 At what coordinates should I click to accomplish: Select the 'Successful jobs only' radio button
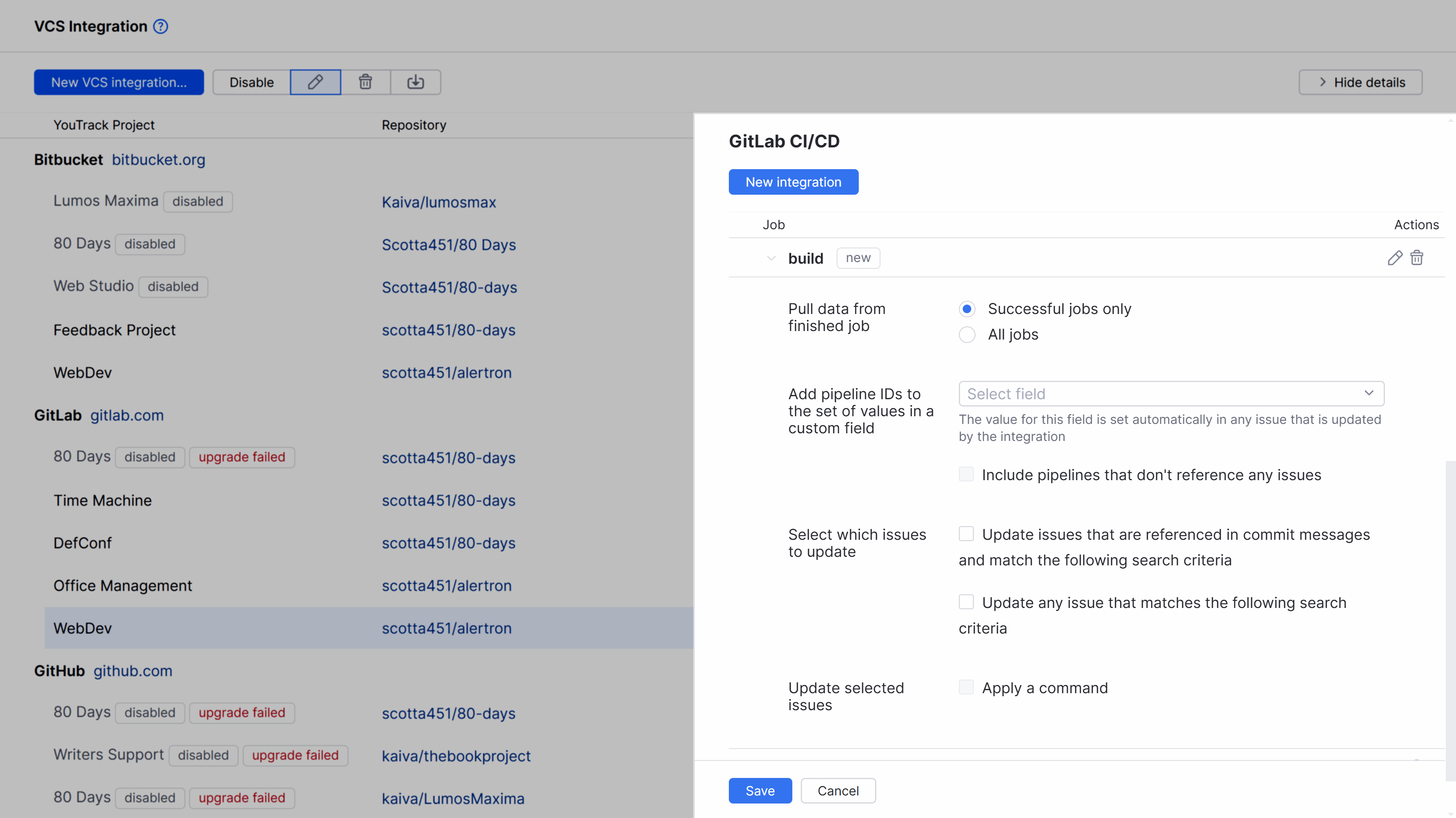click(x=967, y=308)
